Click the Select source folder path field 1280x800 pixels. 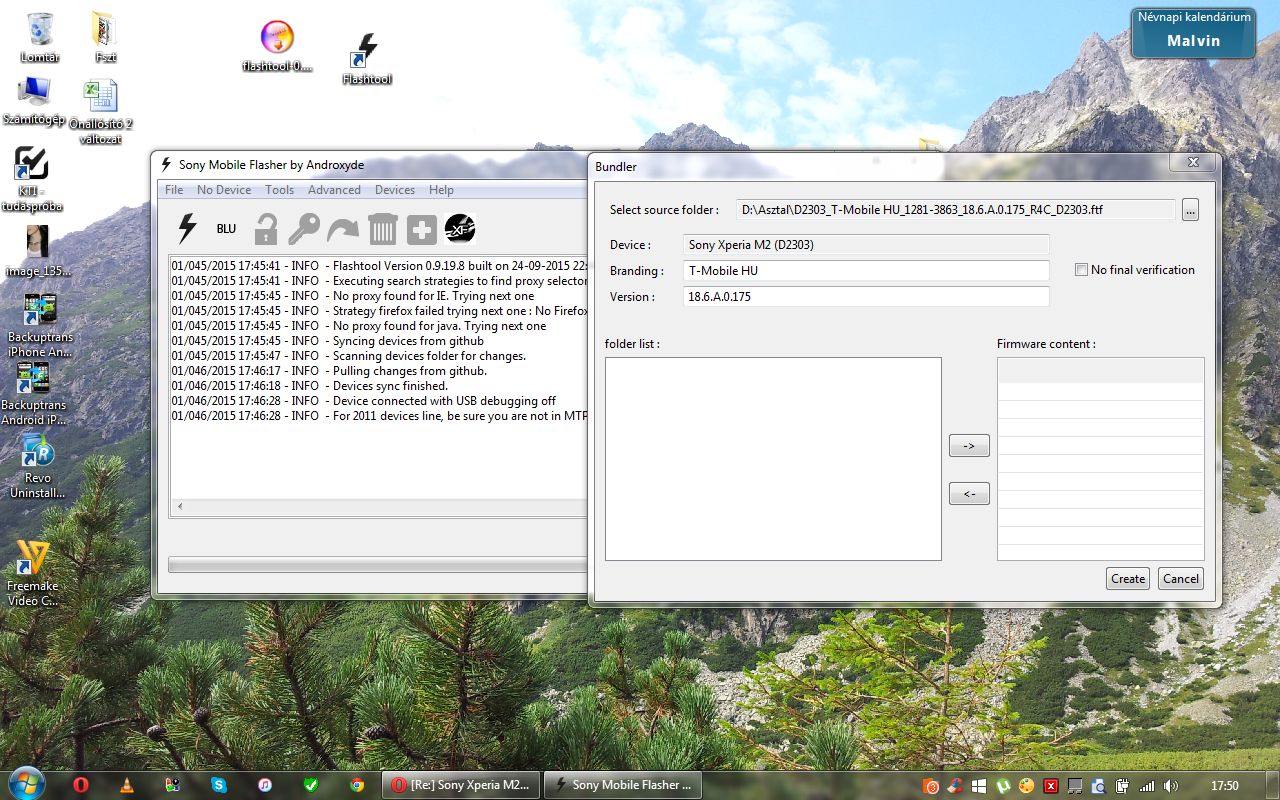[955, 210]
